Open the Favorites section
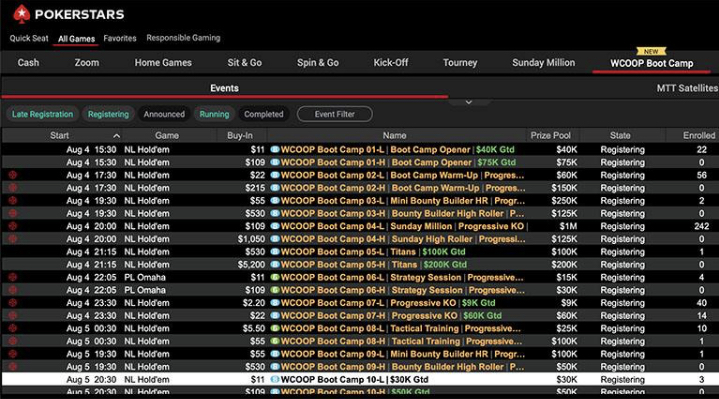The image size is (719, 399). 120,39
